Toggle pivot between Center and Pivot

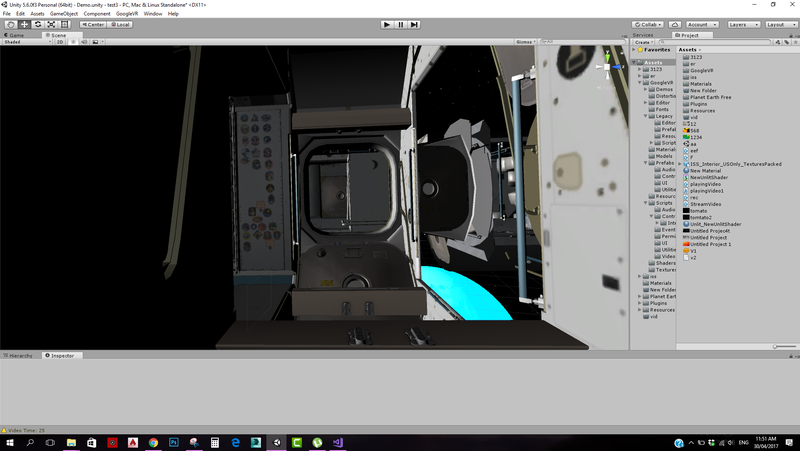[x=93, y=24]
